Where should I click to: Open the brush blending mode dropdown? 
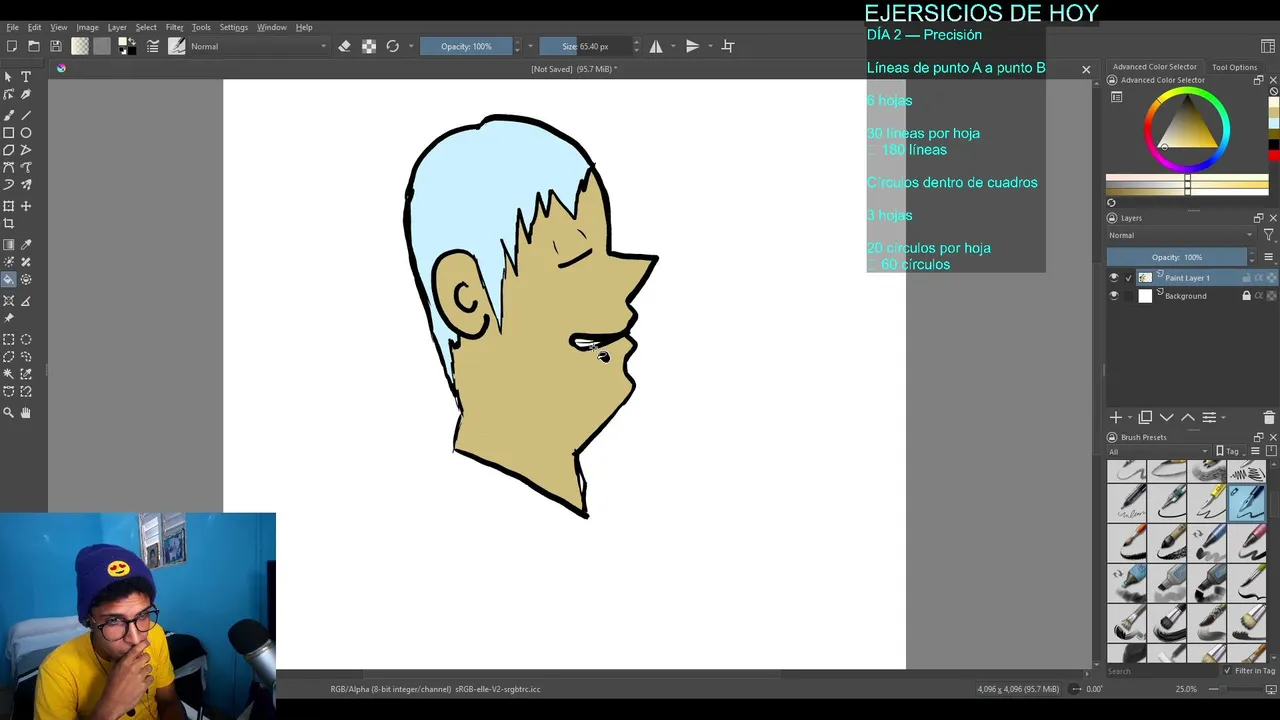coord(258,46)
